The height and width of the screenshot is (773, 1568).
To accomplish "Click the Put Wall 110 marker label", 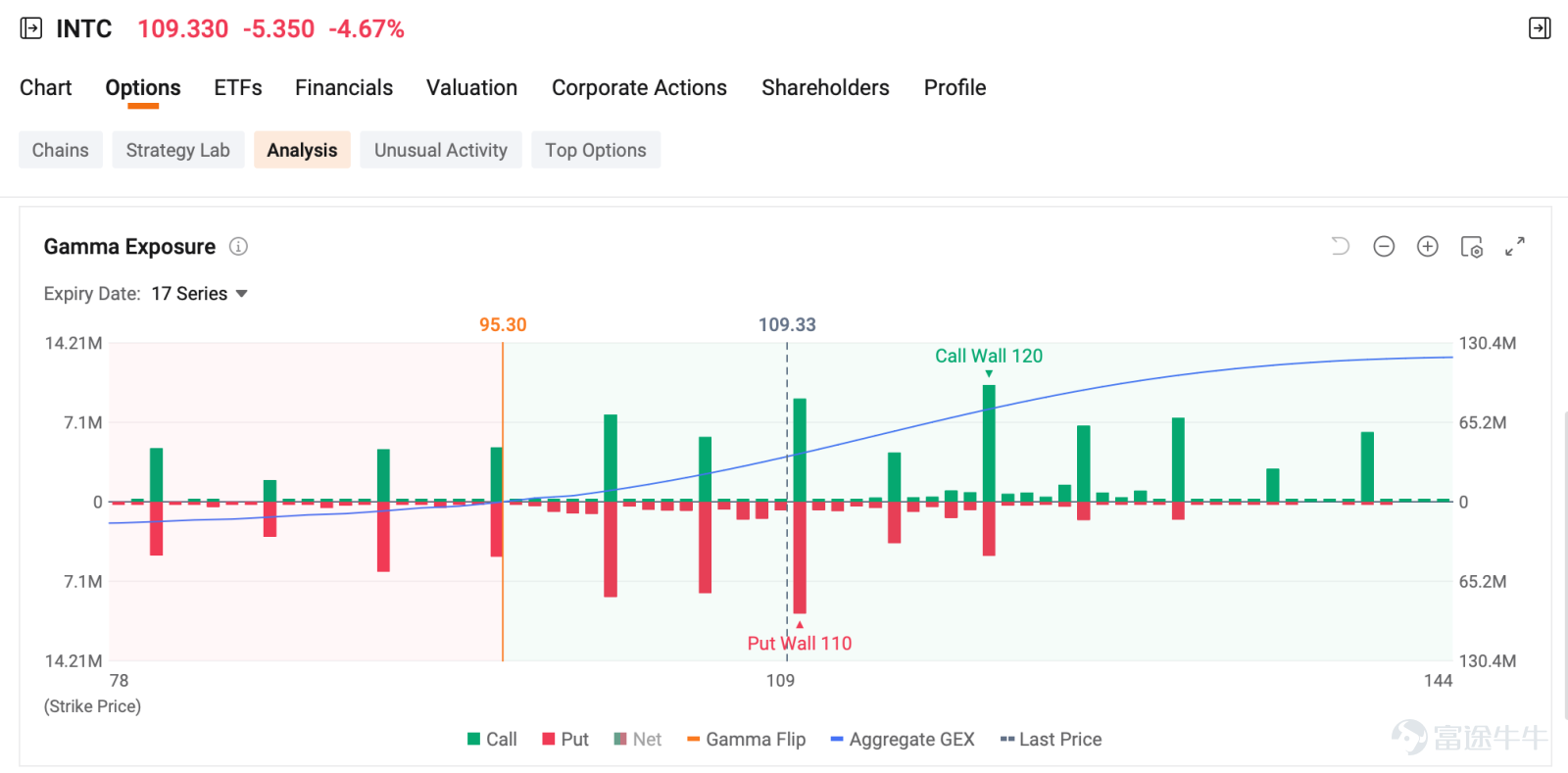I will [x=800, y=644].
